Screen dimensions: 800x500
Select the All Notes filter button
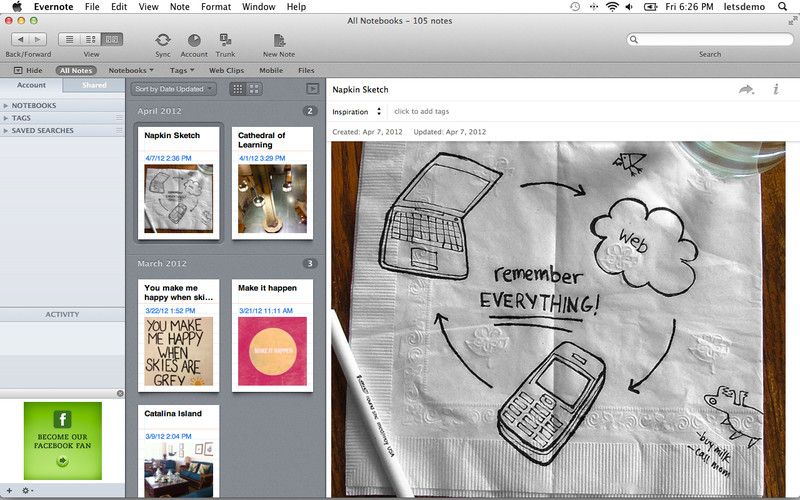pos(78,71)
